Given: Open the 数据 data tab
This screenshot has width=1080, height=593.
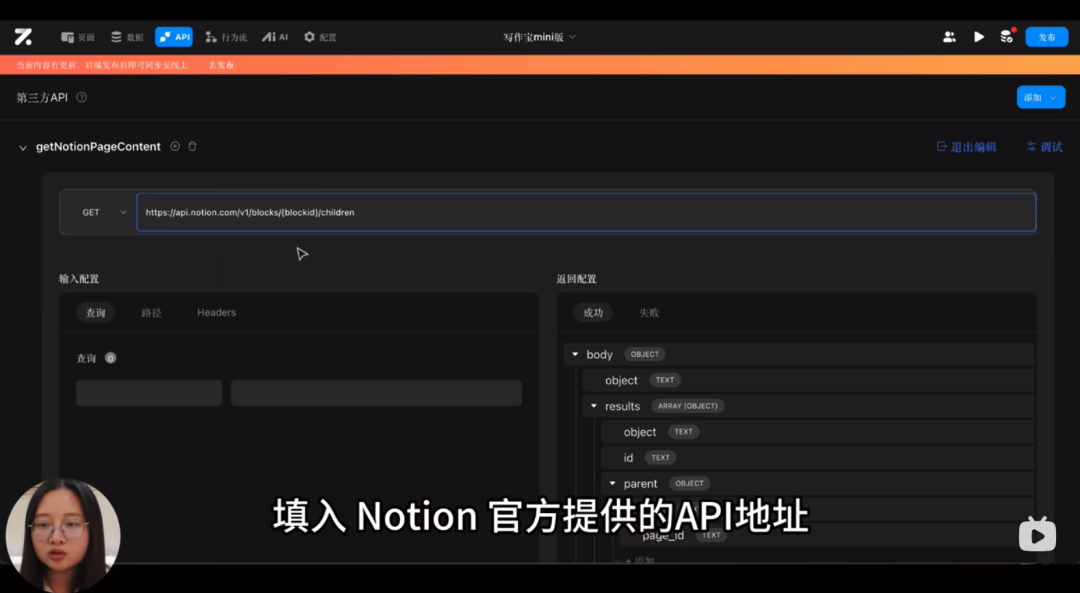Looking at the screenshot, I should (127, 37).
